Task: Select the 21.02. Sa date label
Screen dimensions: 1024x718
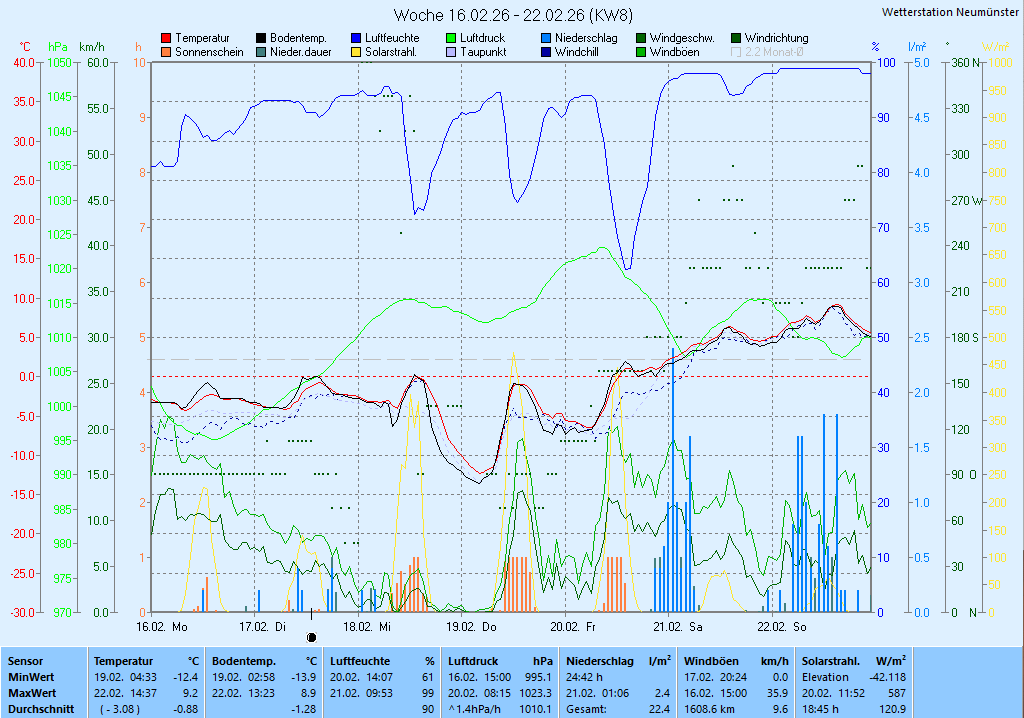Action: (677, 627)
